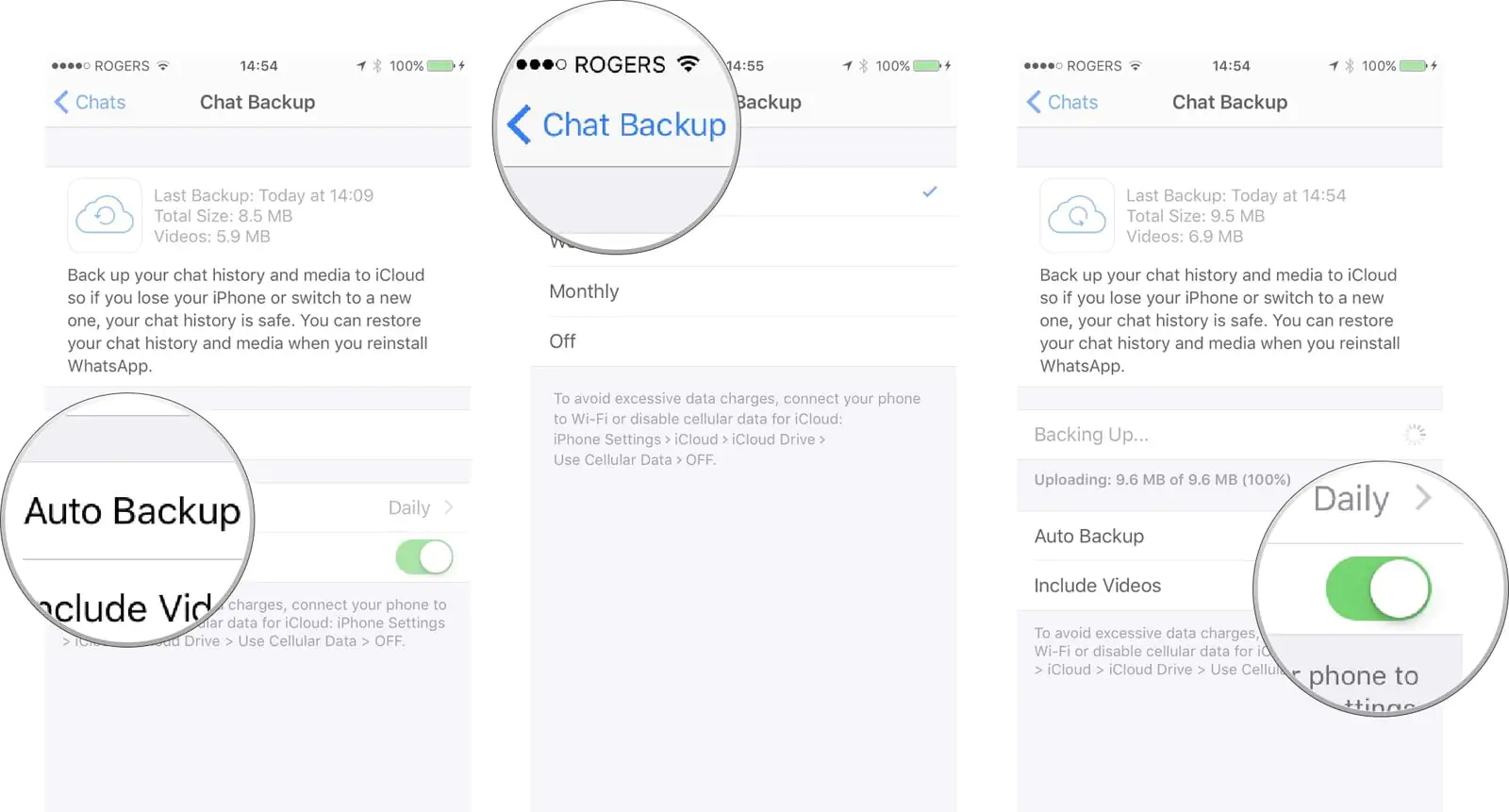Toggle Include Videos switch in left screen
The image size is (1509, 812).
click(424, 557)
